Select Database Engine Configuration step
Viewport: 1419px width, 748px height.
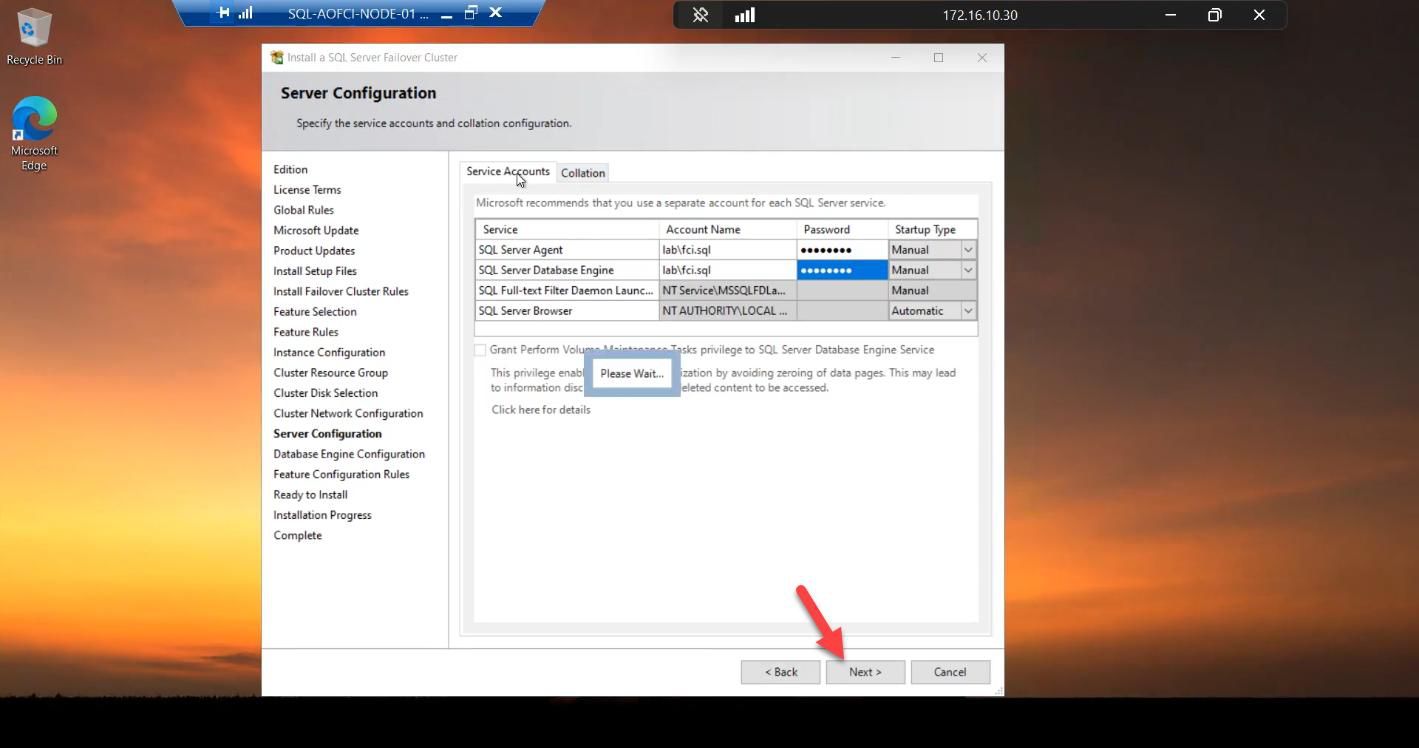click(349, 454)
